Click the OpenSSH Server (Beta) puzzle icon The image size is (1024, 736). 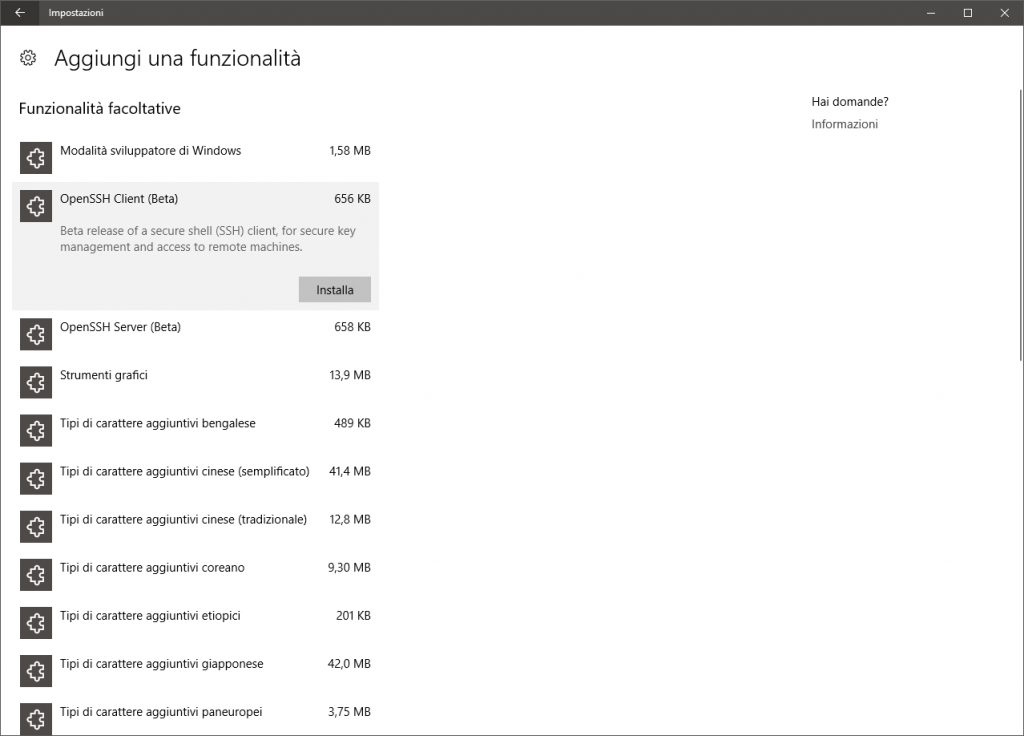pyautogui.click(x=36, y=334)
